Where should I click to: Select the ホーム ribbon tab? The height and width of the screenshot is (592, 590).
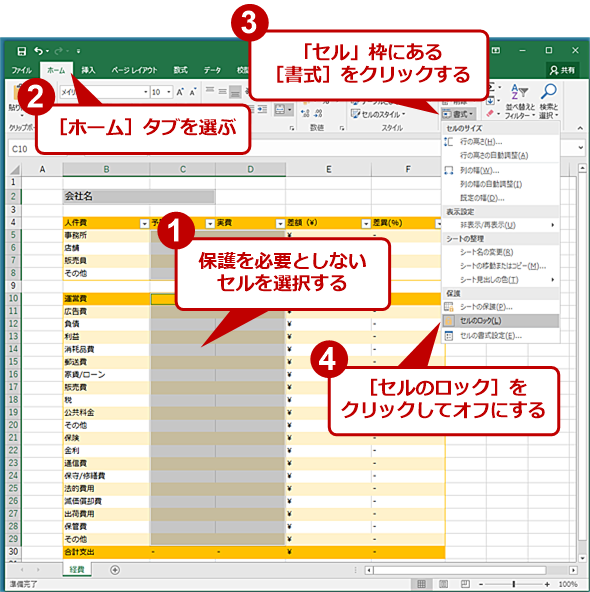tap(56, 70)
